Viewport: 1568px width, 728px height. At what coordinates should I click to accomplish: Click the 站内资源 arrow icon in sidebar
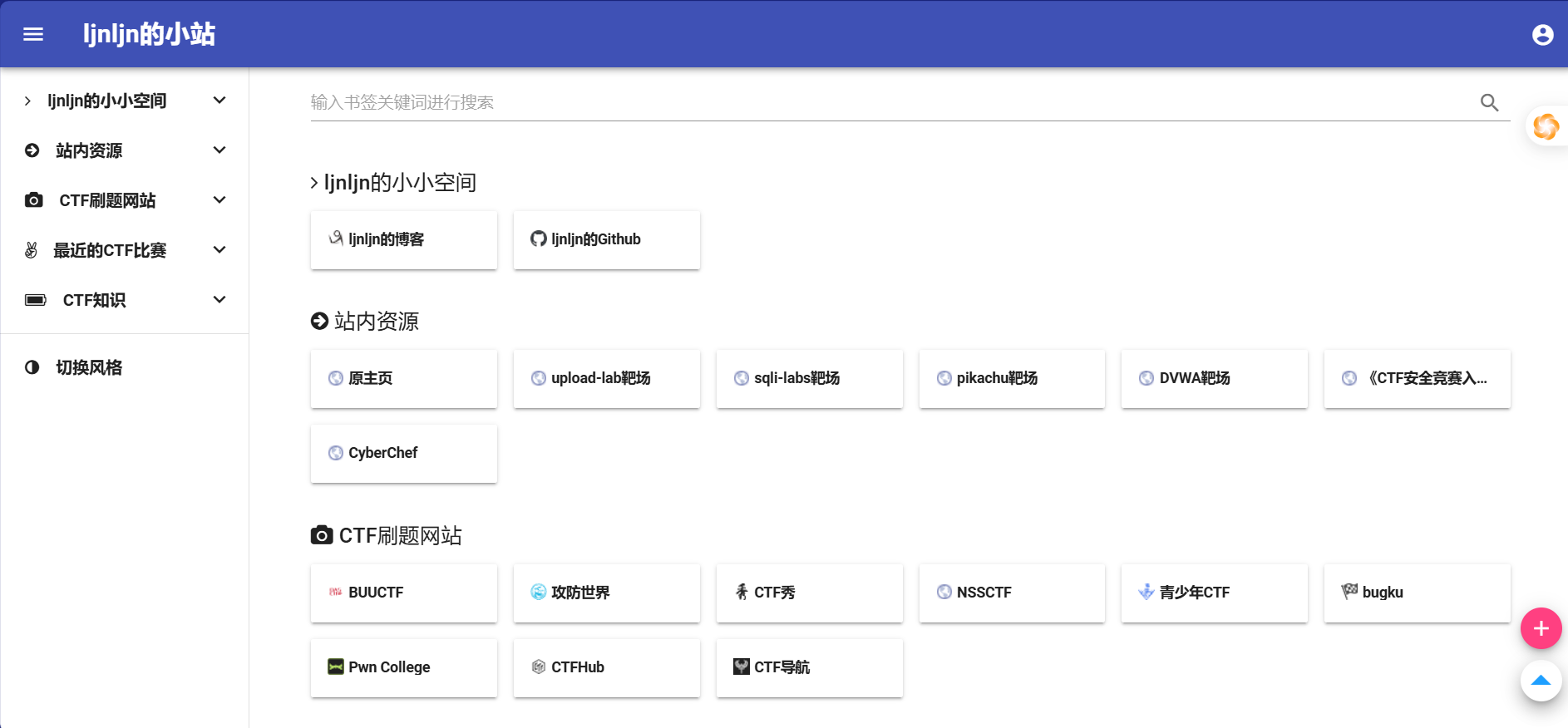tap(32, 150)
